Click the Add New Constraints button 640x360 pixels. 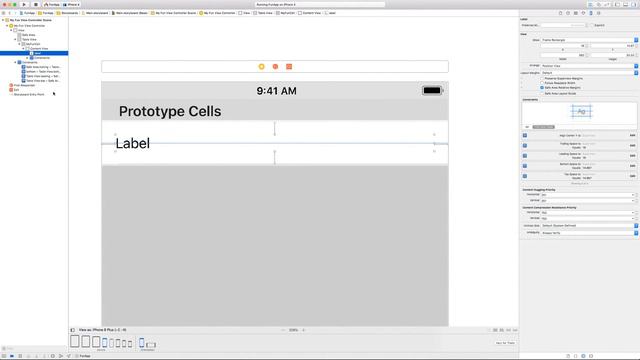click(x=508, y=330)
